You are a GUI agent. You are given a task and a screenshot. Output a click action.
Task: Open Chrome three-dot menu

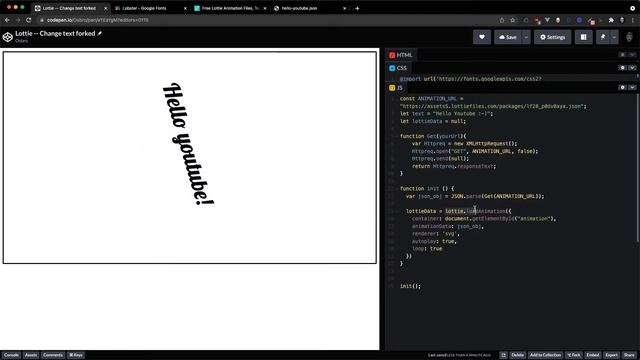coord(633,20)
